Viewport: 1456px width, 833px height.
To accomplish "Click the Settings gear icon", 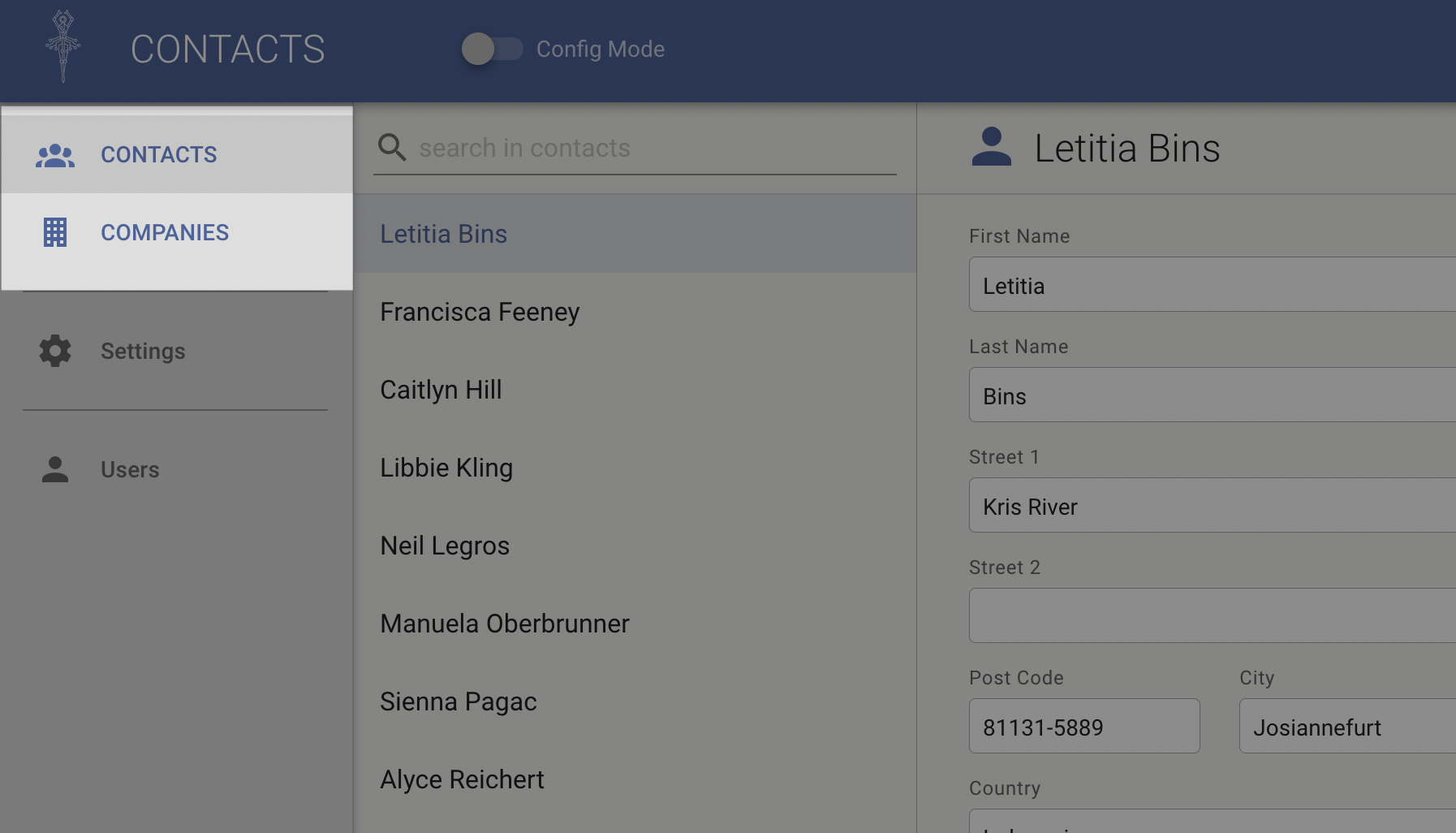I will point(55,352).
